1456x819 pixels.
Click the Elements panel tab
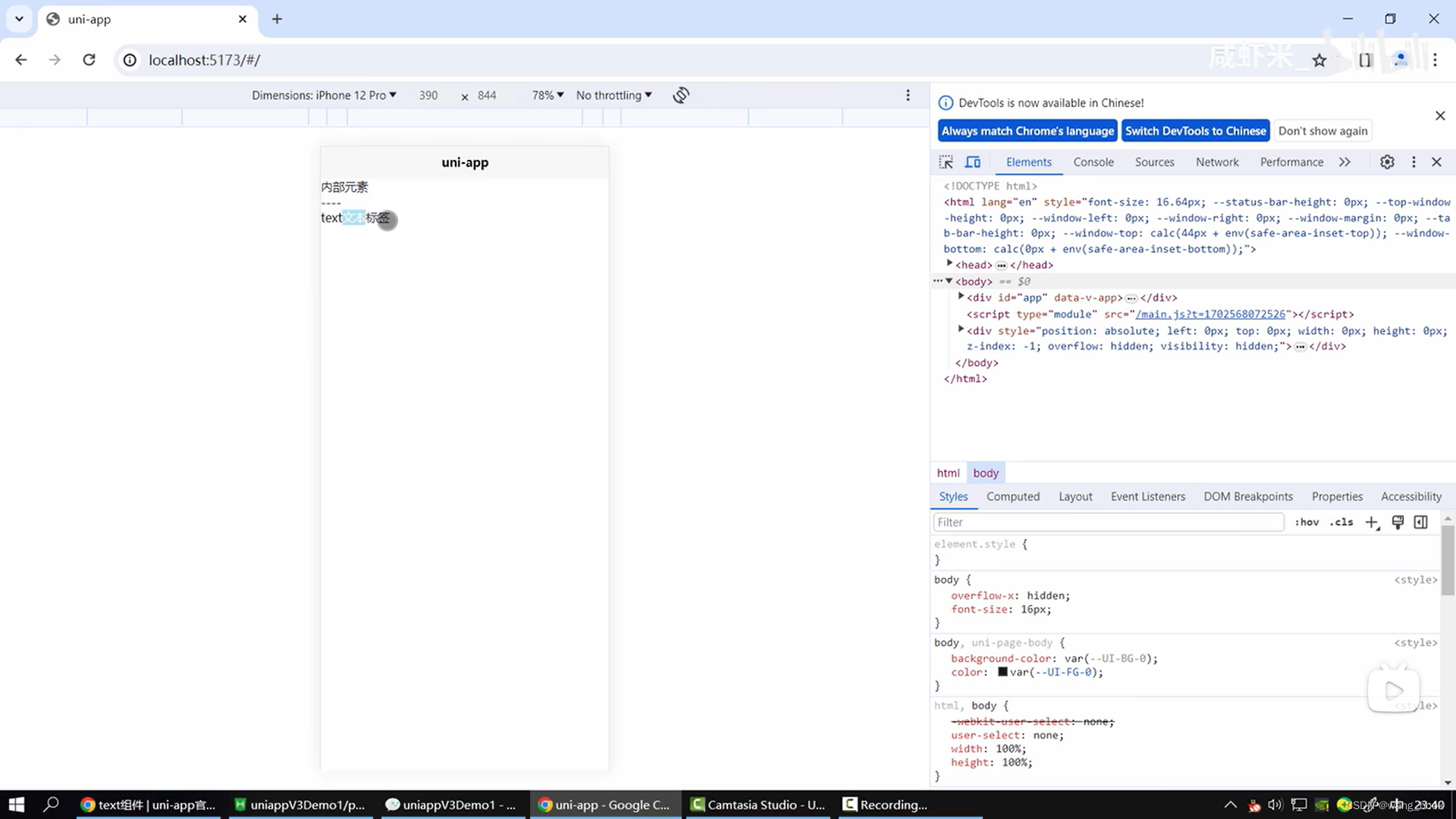pos(1029,162)
